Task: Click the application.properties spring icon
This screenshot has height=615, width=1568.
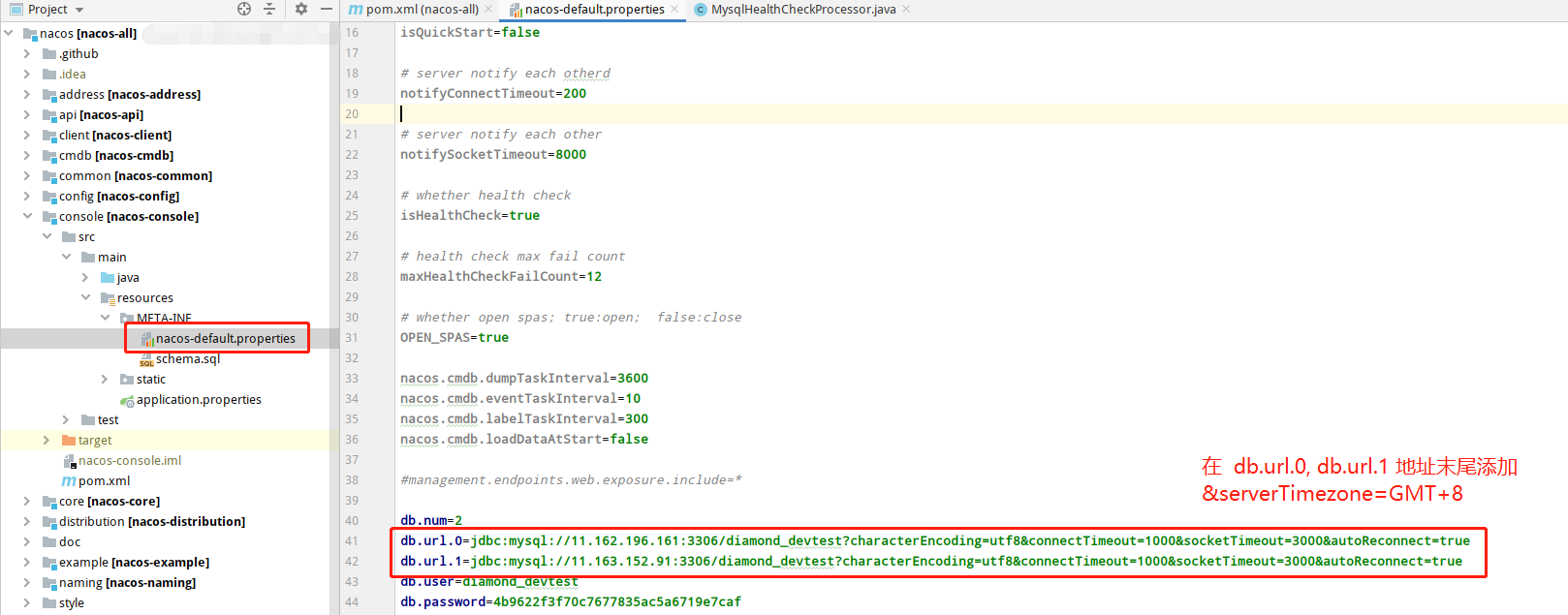Action: point(127,400)
